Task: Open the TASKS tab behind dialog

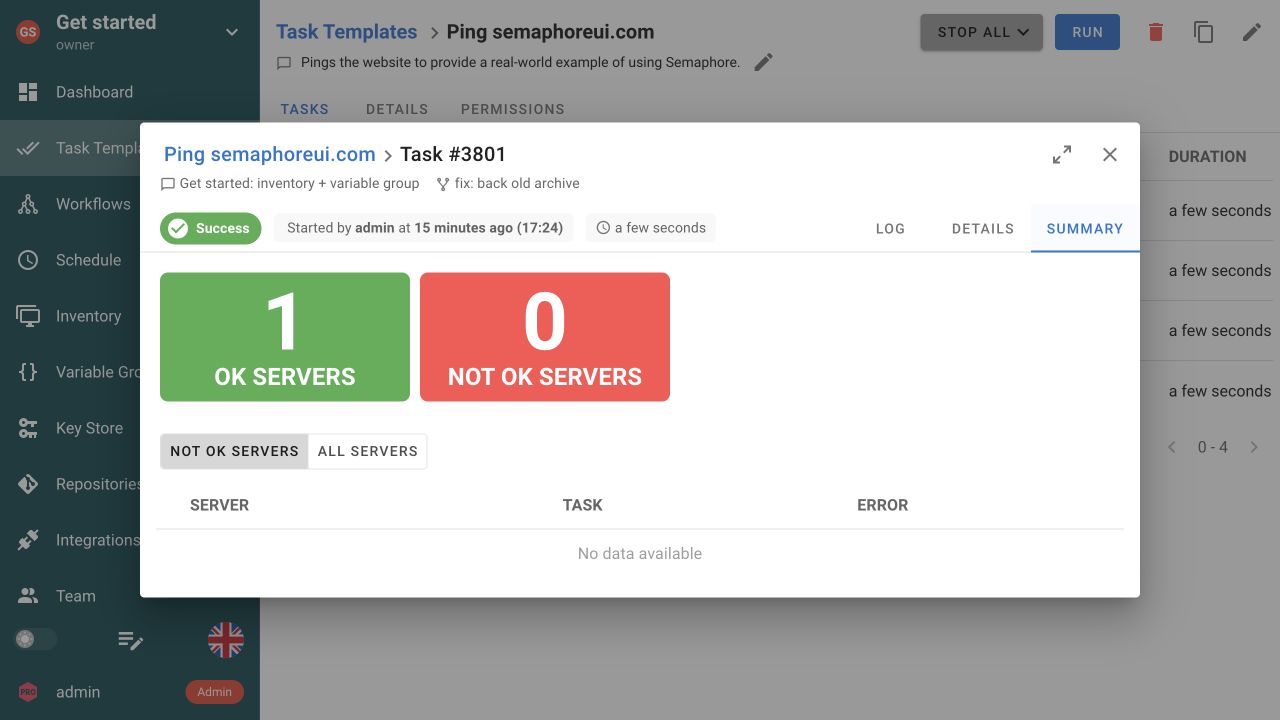Action: (x=305, y=109)
